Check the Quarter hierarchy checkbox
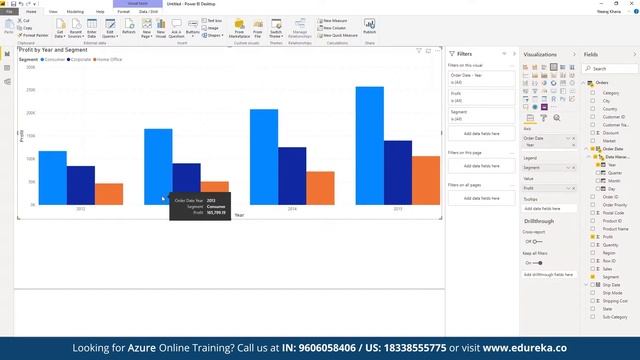Viewport: 640px width, 360px height. 598,173
